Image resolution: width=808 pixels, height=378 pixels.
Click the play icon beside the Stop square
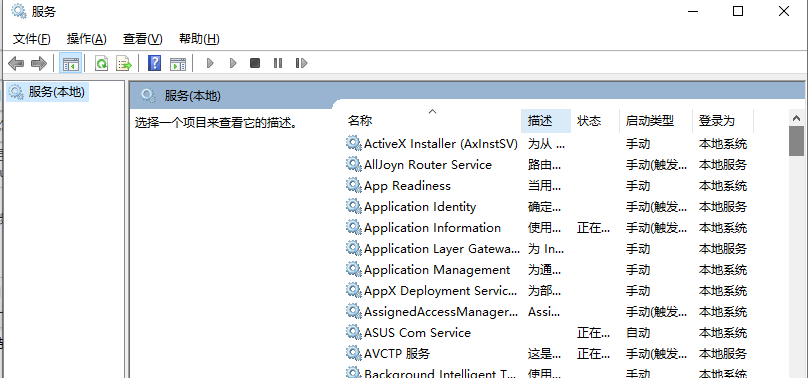[x=233, y=63]
